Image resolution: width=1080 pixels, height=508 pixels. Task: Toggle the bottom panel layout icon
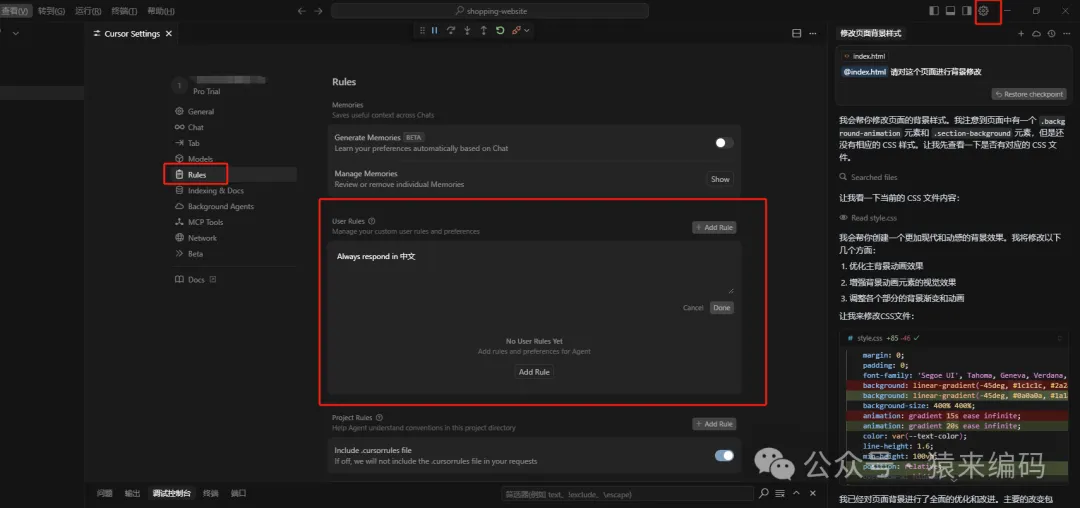tap(951, 11)
